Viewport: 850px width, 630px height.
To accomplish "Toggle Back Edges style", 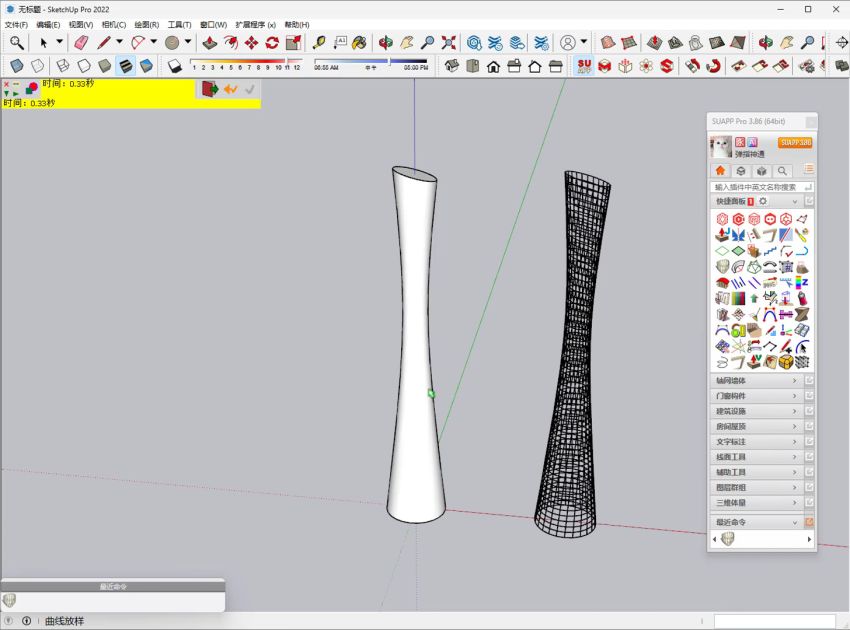I will click(37, 66).
